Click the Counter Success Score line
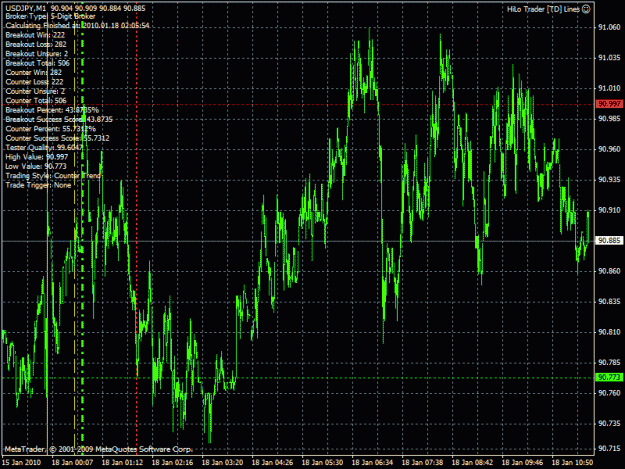Viewport: 625px width, 469px height. pos(57,138)
